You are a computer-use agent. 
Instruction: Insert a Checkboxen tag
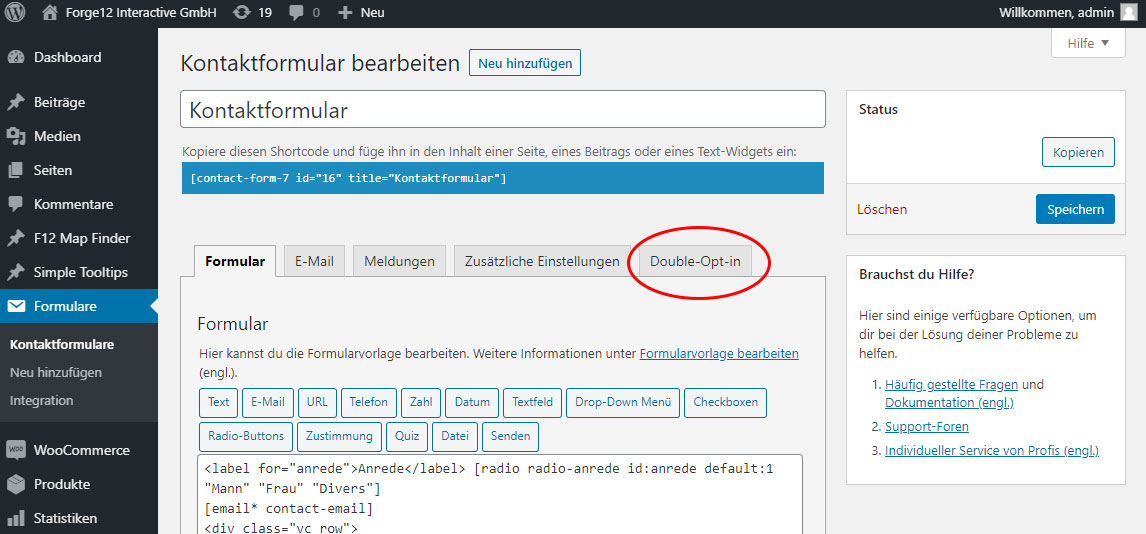click(x=726, y=403)
